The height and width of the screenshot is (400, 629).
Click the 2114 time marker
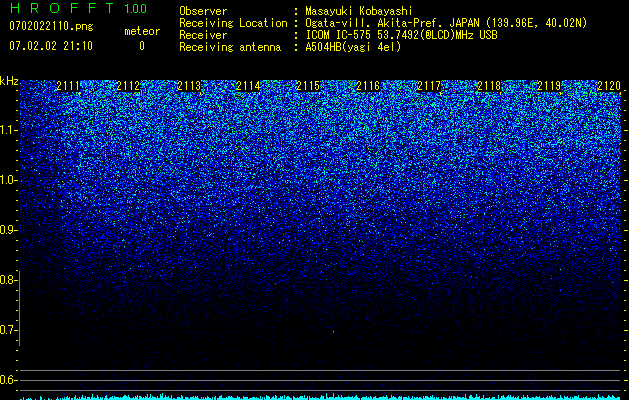coord(248,86)
